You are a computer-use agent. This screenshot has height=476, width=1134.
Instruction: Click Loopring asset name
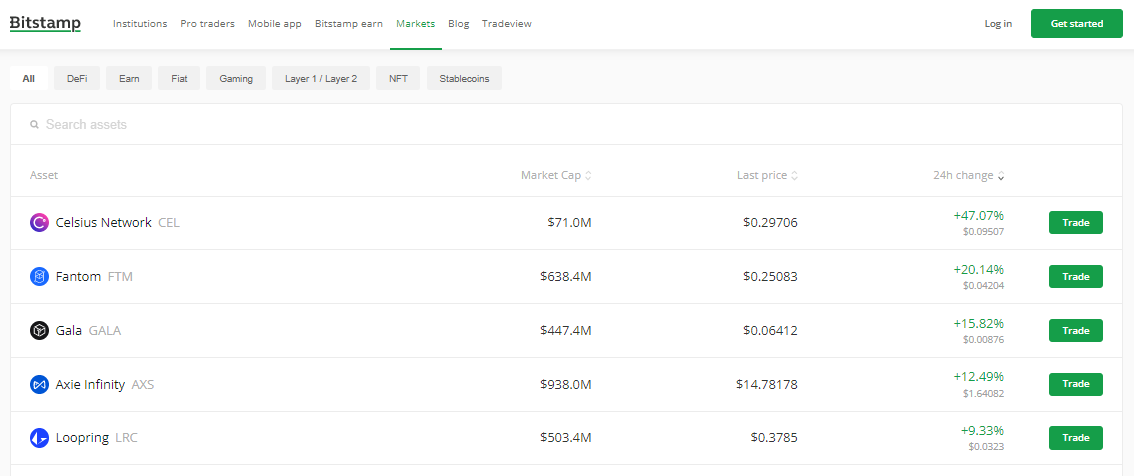pyautogui.click(x=82, y=438)
